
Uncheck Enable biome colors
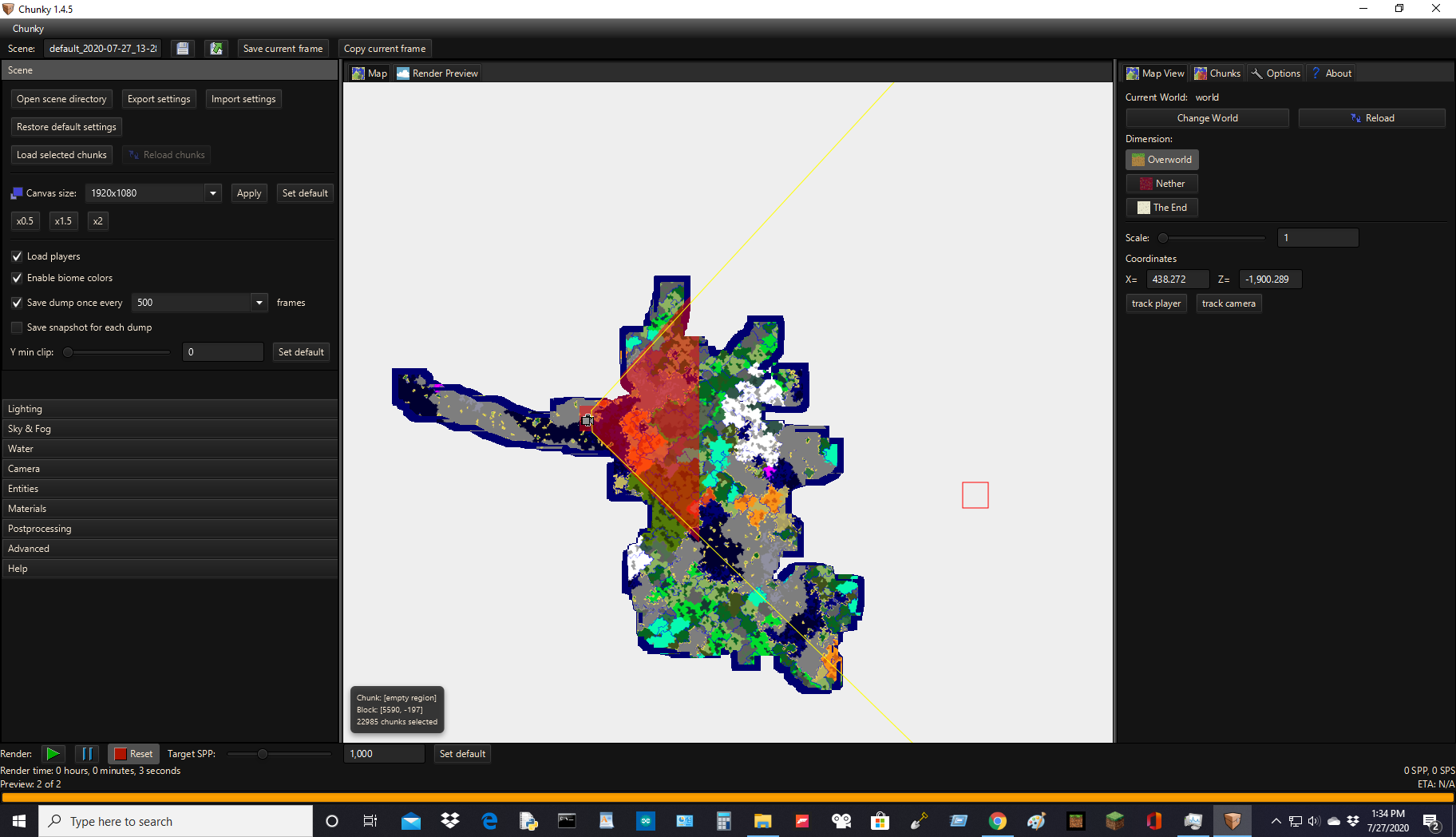[17, 278]
